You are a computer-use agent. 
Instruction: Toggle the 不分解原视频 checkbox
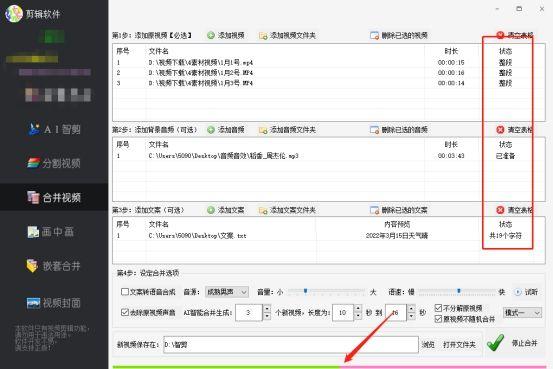click(x=438, y=308)
